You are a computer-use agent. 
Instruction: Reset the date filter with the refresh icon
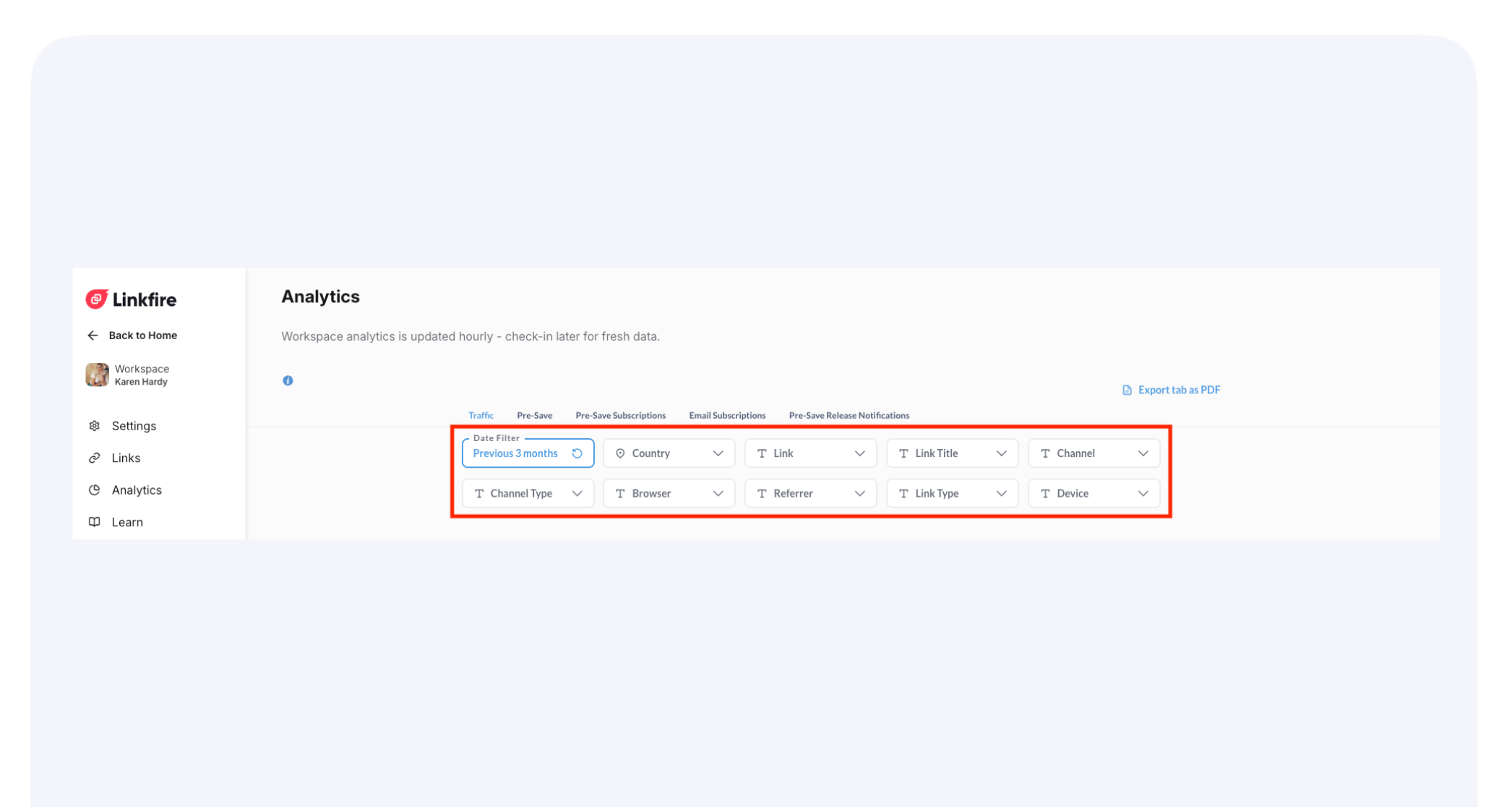(x=577, y=453)
